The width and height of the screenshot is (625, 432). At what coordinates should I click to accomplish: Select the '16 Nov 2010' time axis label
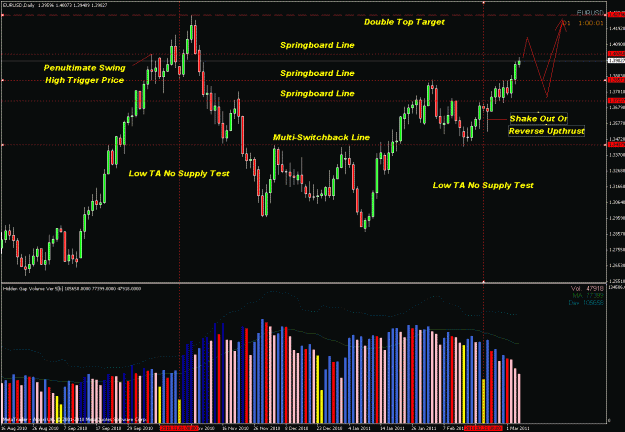pos(235,428)
